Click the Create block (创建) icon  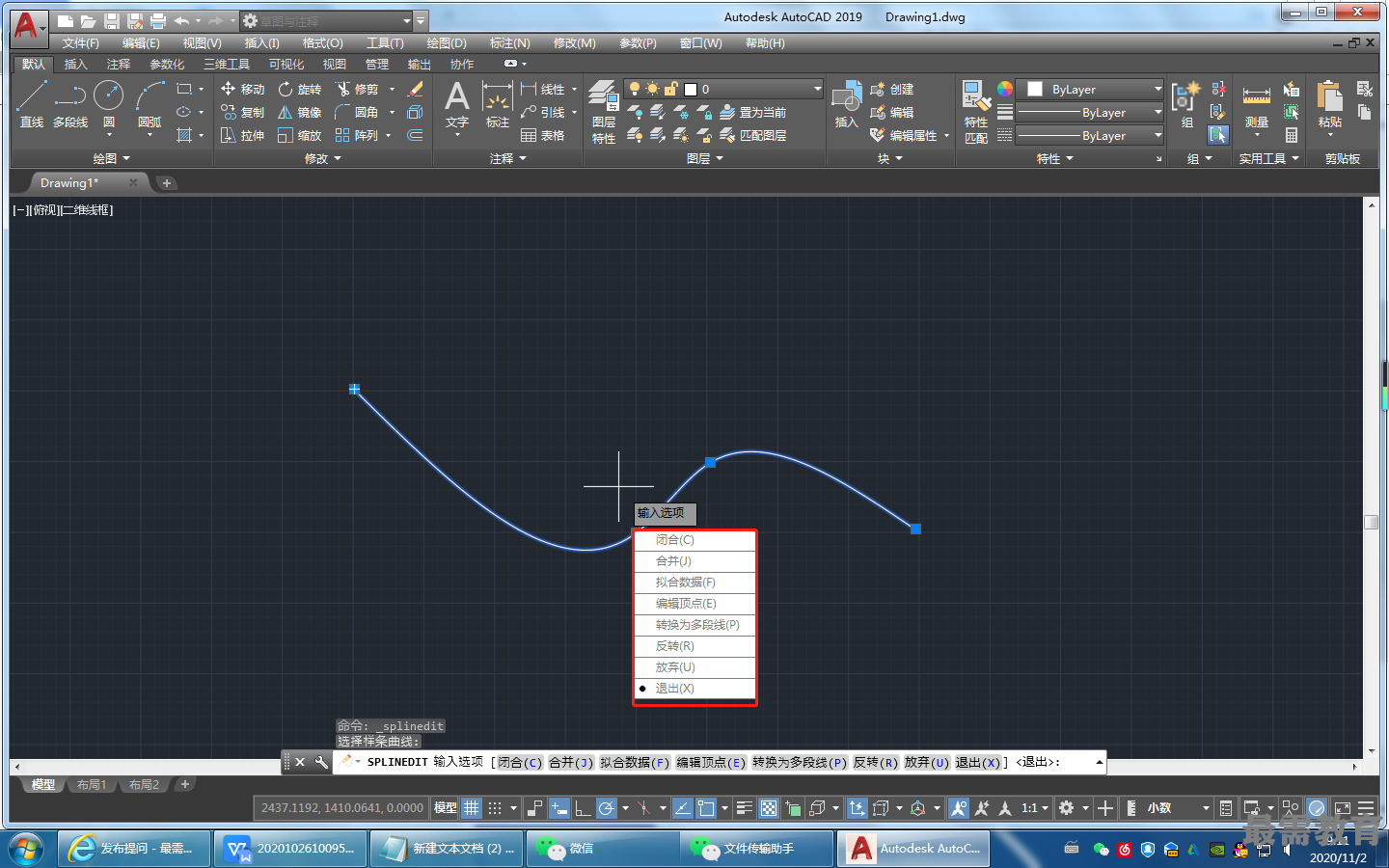tap(892, 89)
